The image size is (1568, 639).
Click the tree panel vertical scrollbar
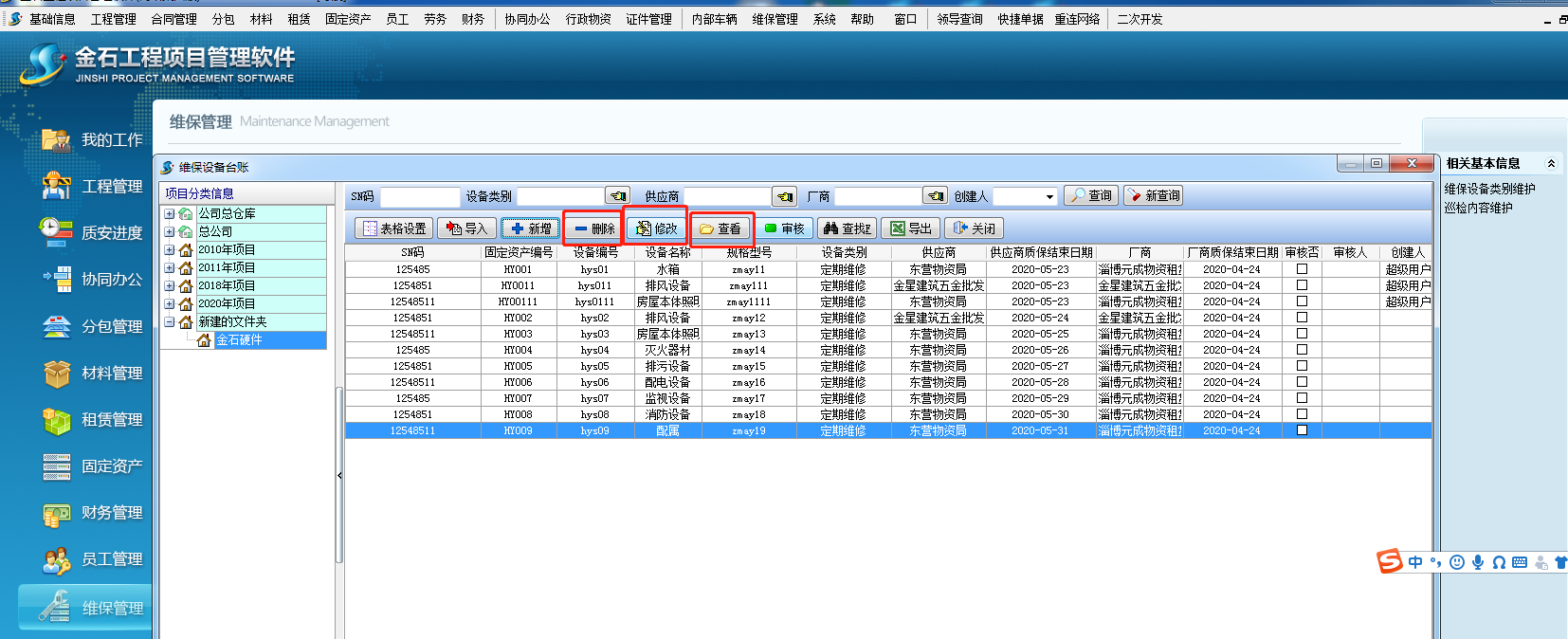pyautogui.click(x=339, y=474)
